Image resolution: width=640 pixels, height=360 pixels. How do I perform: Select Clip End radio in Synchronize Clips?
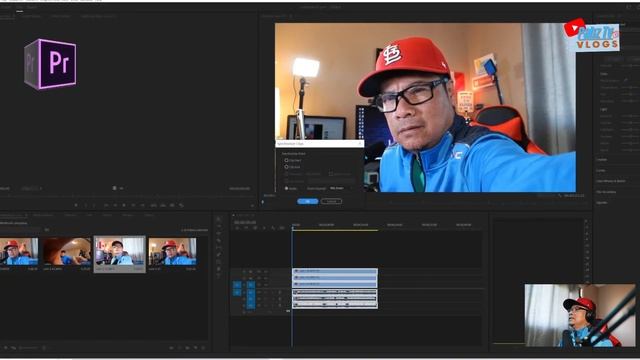pos(286,167)
